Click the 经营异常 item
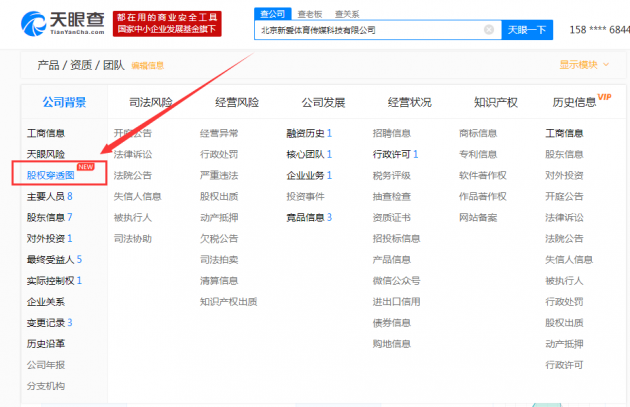The image size is (630, 407). click(219, 133)
